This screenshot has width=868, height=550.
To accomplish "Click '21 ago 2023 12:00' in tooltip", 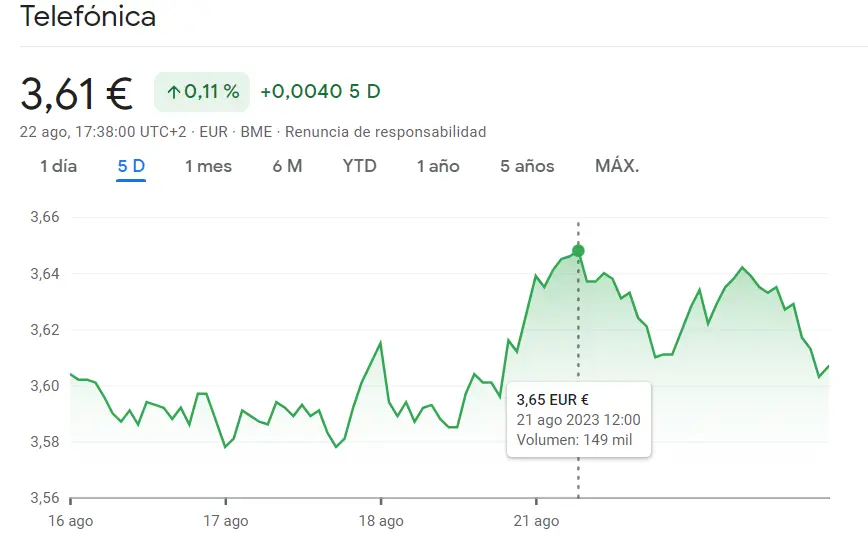I will [x=578, y=420].
